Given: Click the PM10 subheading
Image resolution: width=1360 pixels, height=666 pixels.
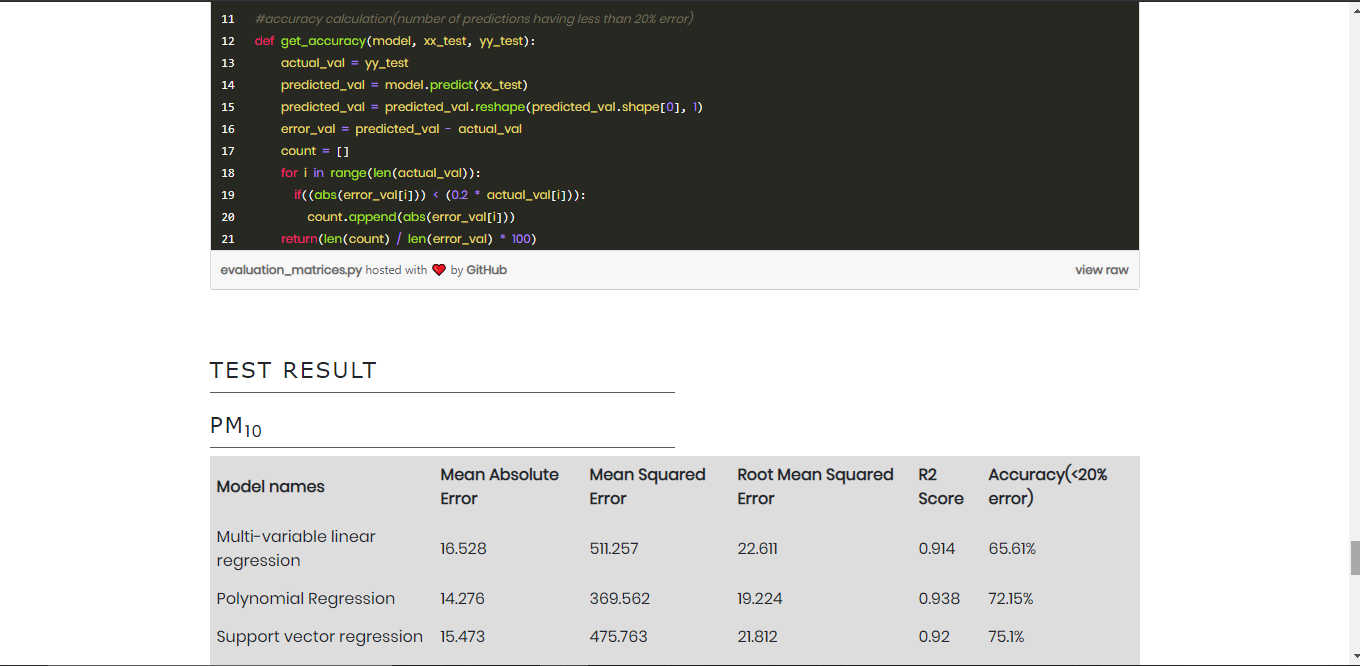Looking at the screenshot, I should coord(236,427).
